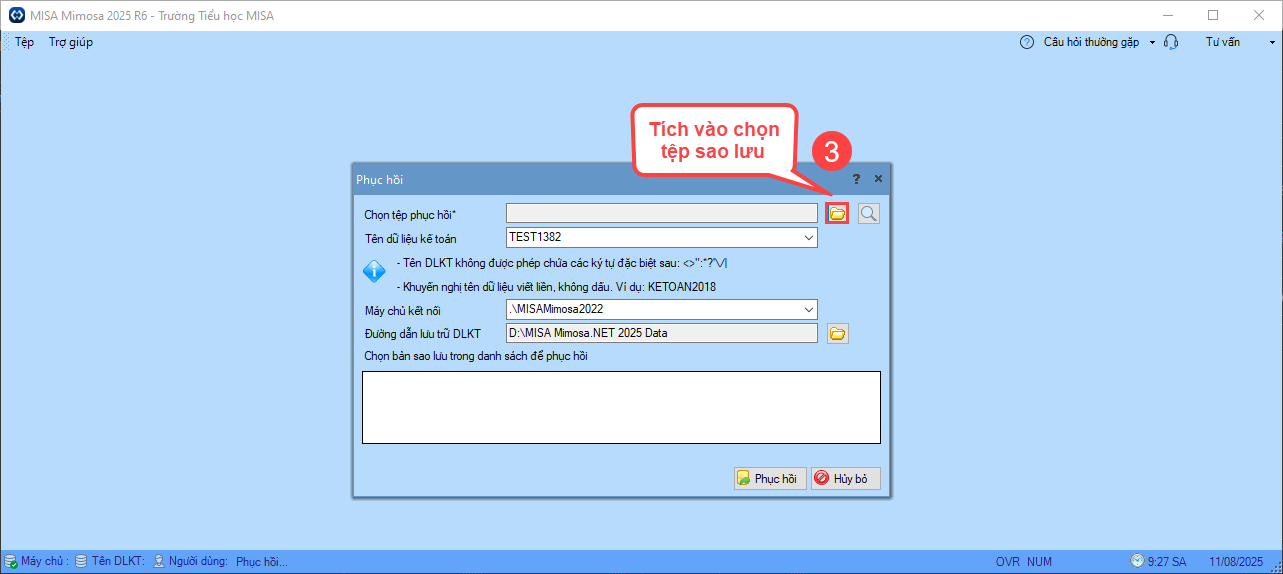The height and width of the screenshot is (574, 1283).
Task: Open the Trợ giúp menu
Action: (71, 42)
